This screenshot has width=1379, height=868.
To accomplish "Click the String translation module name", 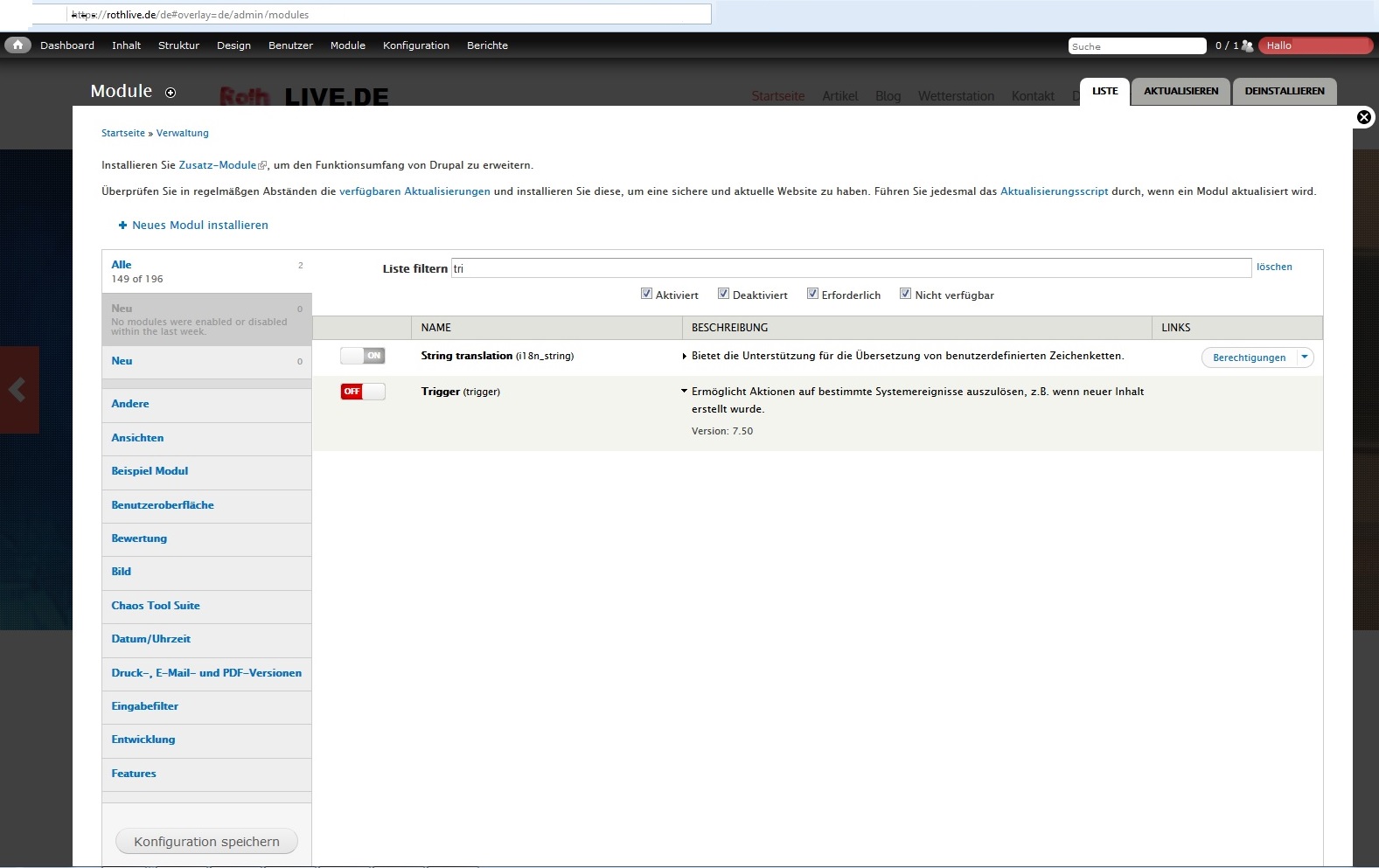I will [x=467, y=356].
